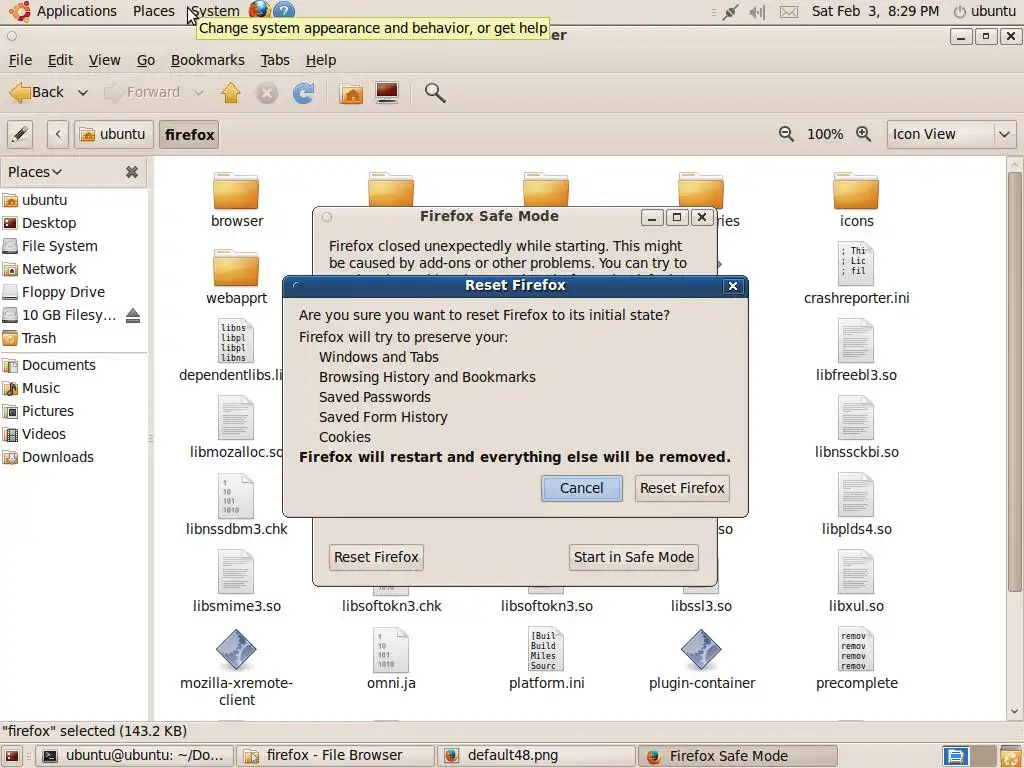Open the help icon in top panel

(284, 10)
